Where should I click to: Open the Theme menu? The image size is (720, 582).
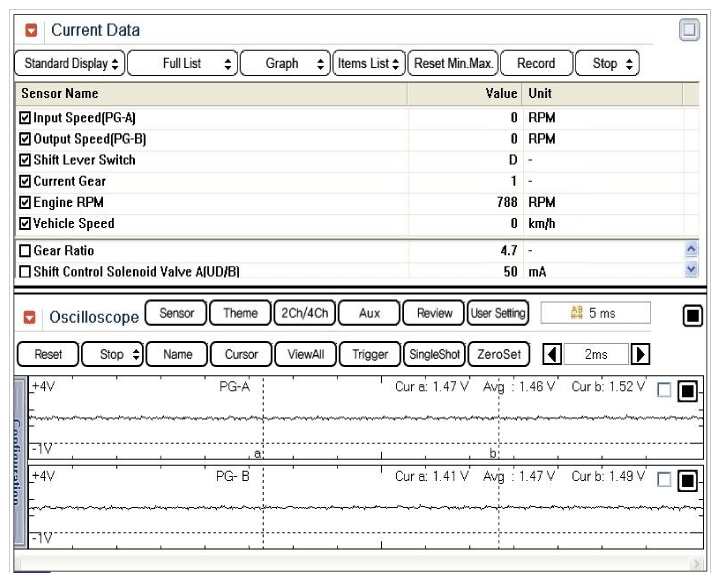(240, 313)
